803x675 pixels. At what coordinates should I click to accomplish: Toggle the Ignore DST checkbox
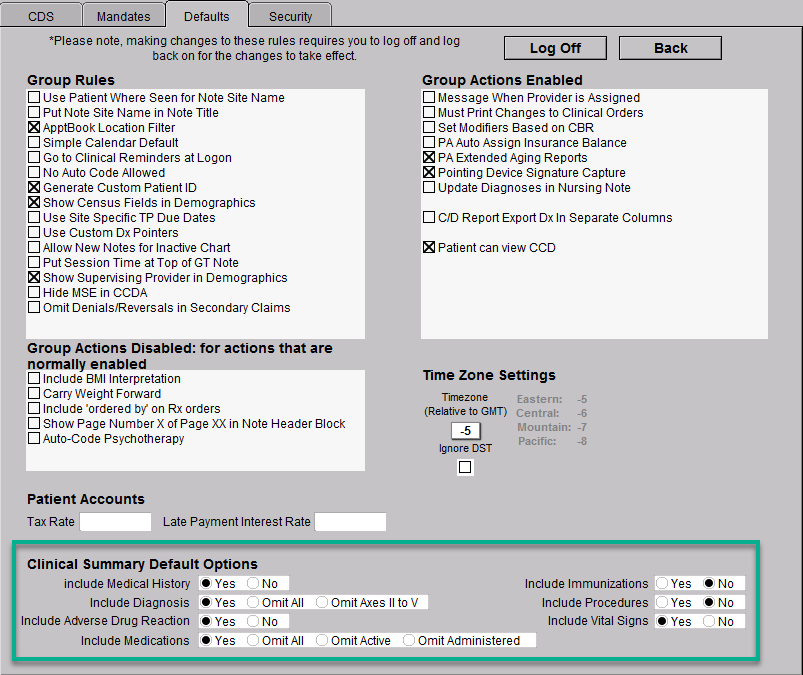tap(465, 467)
